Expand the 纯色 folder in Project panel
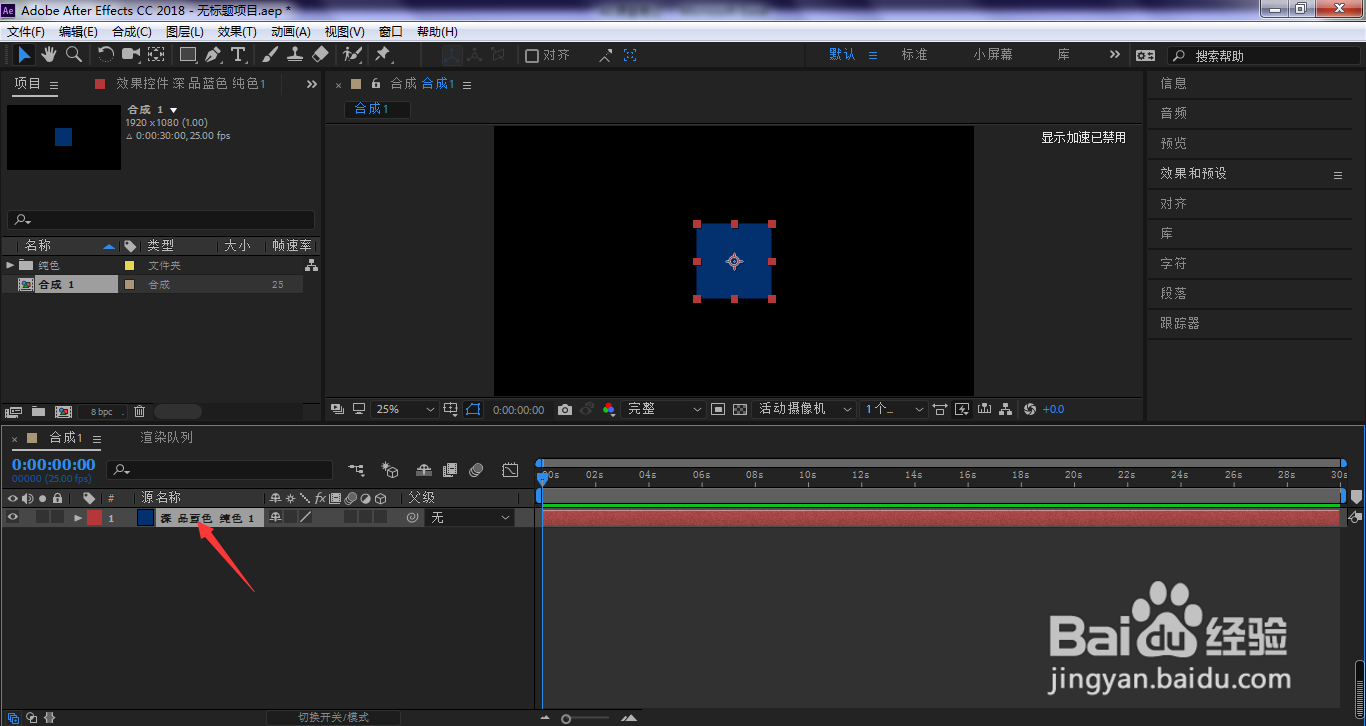This screenshot has height=726, width=1366. 10,265
